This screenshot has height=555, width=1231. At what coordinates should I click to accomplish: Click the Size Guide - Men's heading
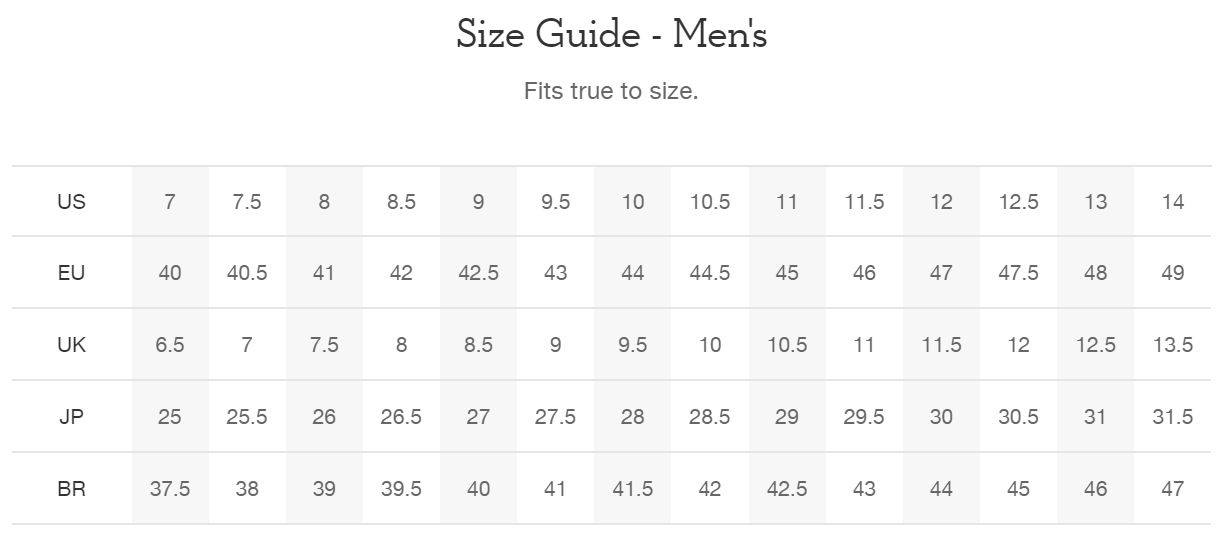pos(612,35)
